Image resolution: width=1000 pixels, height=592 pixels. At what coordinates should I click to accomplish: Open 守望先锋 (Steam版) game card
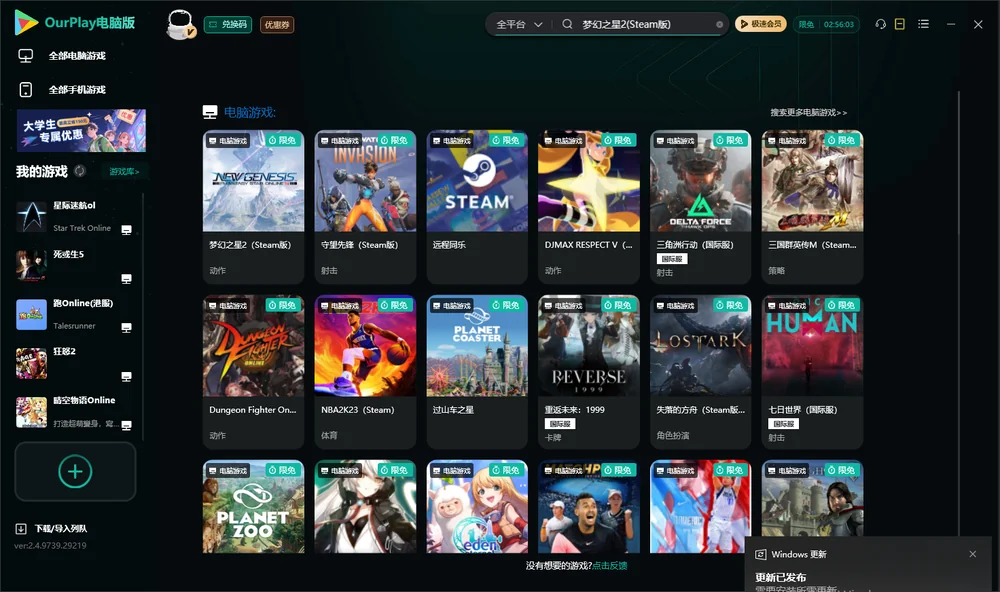[365, 207]
